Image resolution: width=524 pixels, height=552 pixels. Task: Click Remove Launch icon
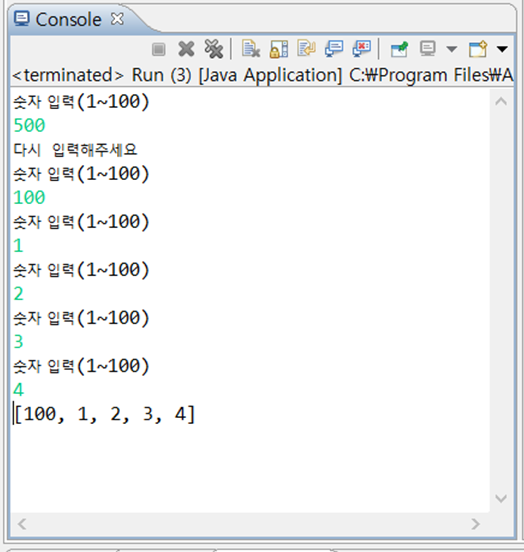click(x=186, y=49)
